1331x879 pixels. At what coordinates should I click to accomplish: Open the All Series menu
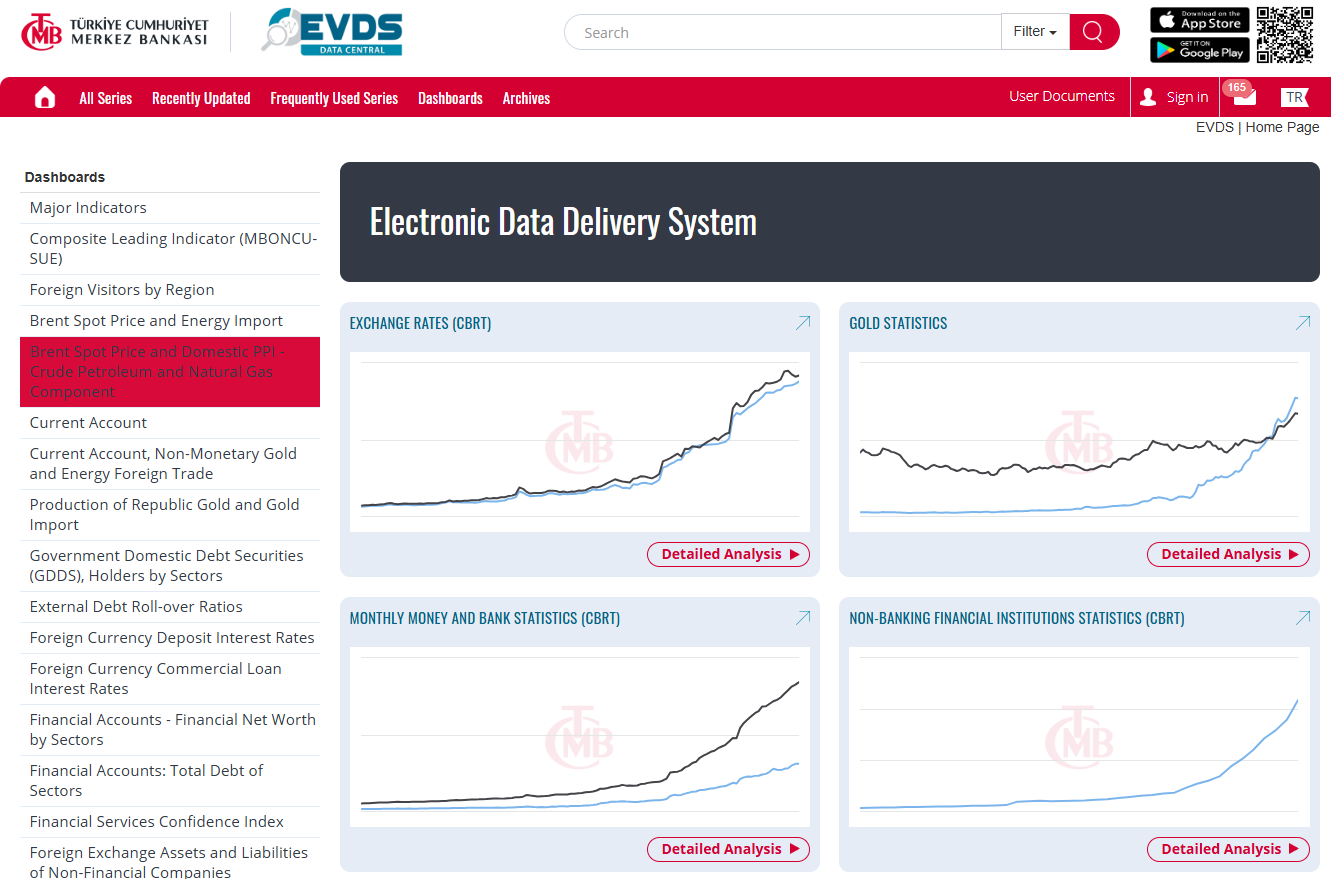pyautogui.click(x=106, y=98)
